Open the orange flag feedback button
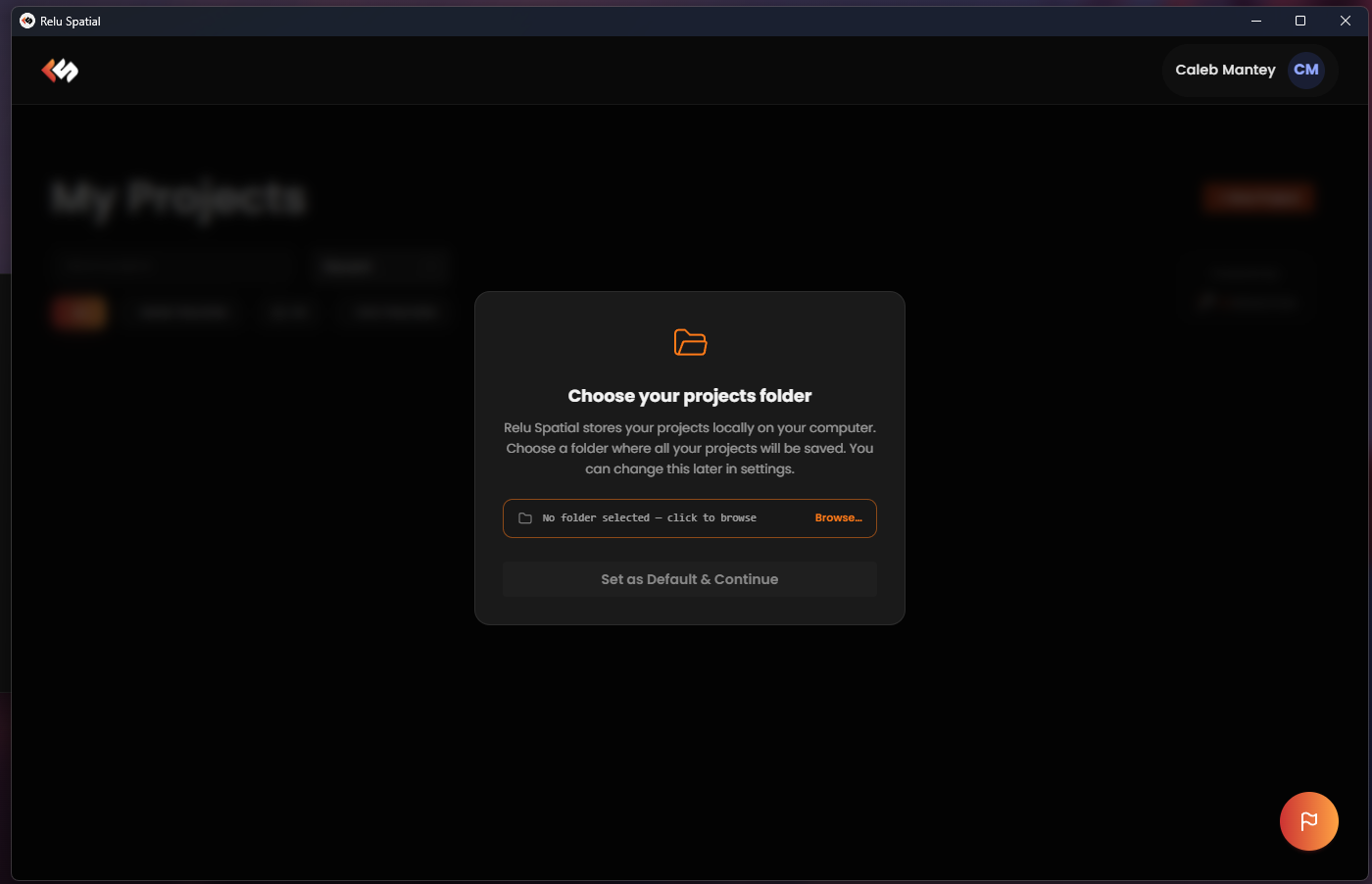The image size is (1372, 884). pos(1308,821)
